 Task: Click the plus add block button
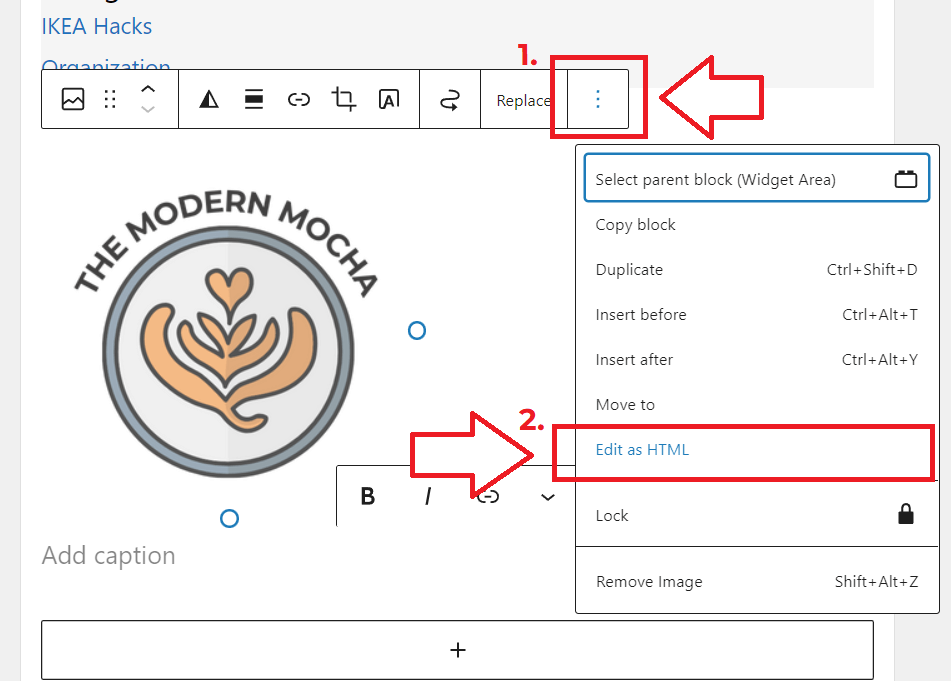[457, 650]
